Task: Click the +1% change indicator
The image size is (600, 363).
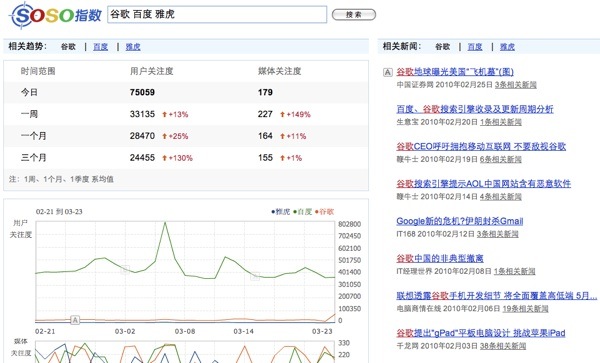Action: [291, 158]
